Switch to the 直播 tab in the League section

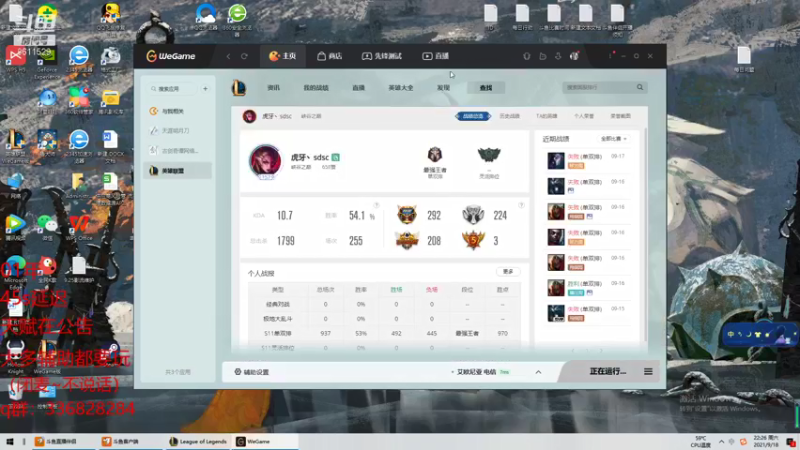(x=359, y=88)
